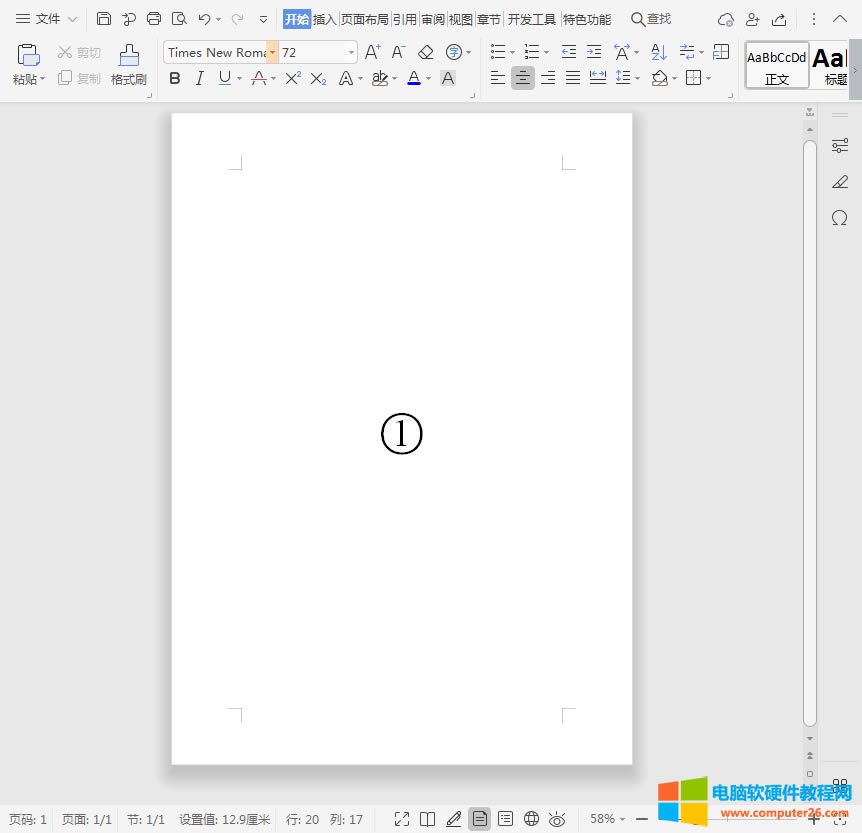The image size is (862, 833).
Task: Toggle Italic formatting
Action: point(199,78)
